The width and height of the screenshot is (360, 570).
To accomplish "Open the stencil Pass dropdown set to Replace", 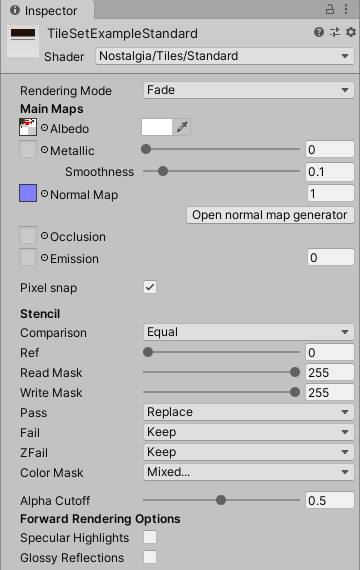I will click(249, 412).
